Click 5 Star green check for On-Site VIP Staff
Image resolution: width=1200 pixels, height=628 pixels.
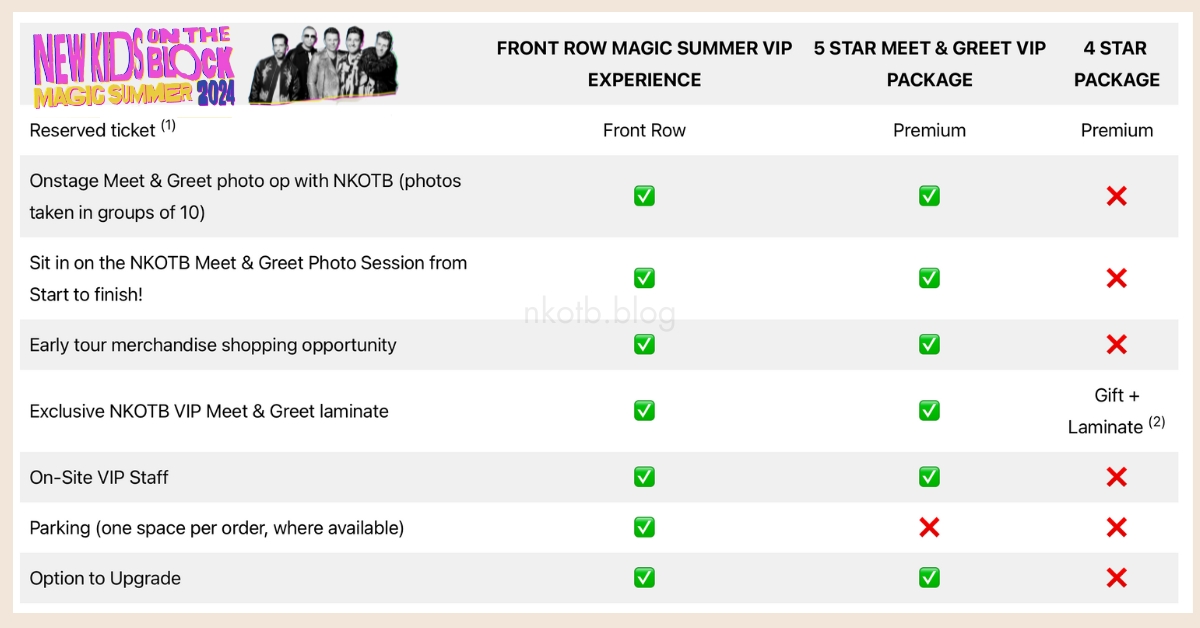(x=929, y=477)
